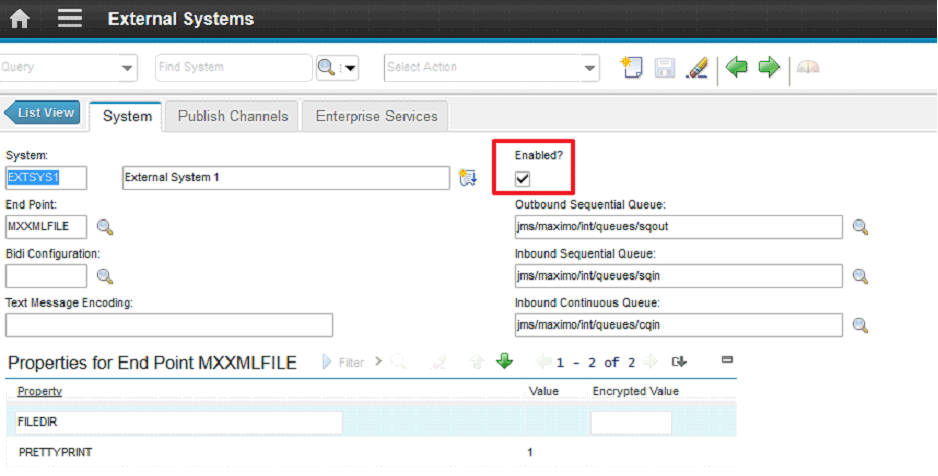This screenshot has width=938, height=476.
Task: Move to next row with green down arrow
Action: pyautogui.click(x=505, y=361)
